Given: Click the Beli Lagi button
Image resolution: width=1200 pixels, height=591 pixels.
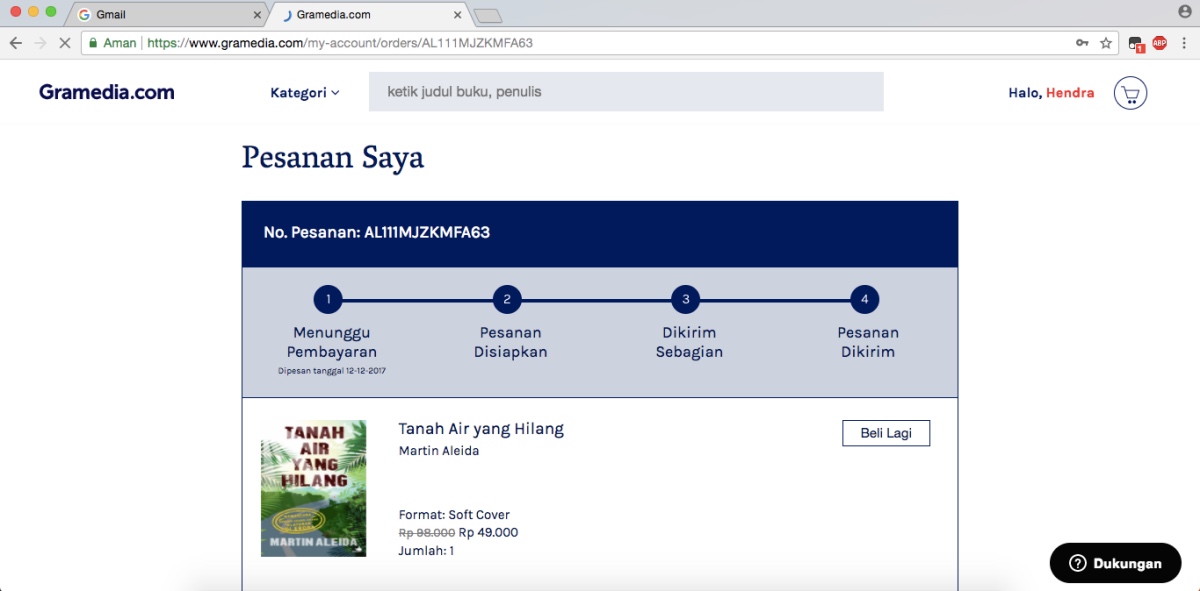Looking at the screenshot, I should pos(886,433).
